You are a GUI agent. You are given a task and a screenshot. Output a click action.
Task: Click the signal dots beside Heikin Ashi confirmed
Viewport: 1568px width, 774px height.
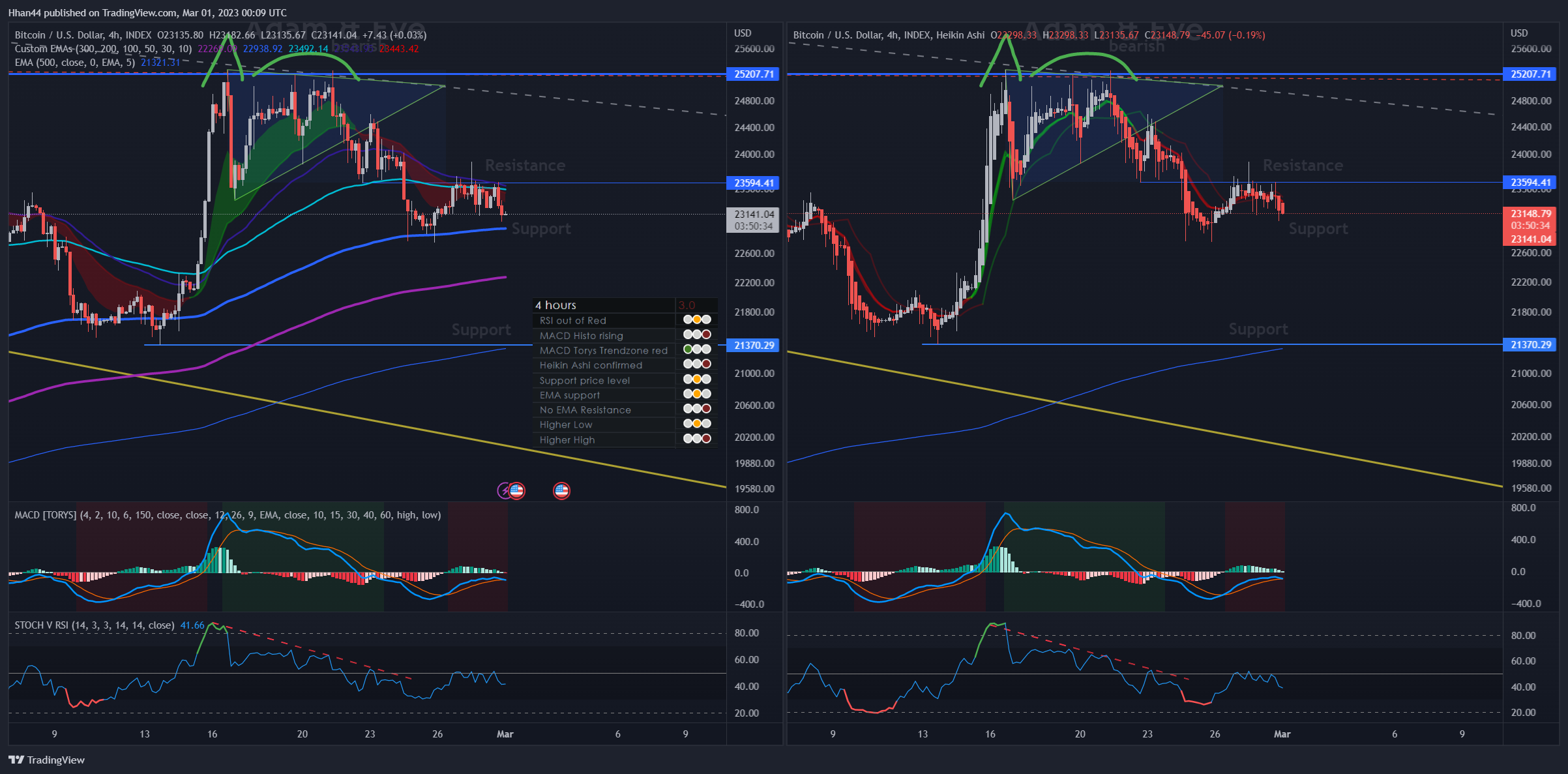[x=697, y=365]
